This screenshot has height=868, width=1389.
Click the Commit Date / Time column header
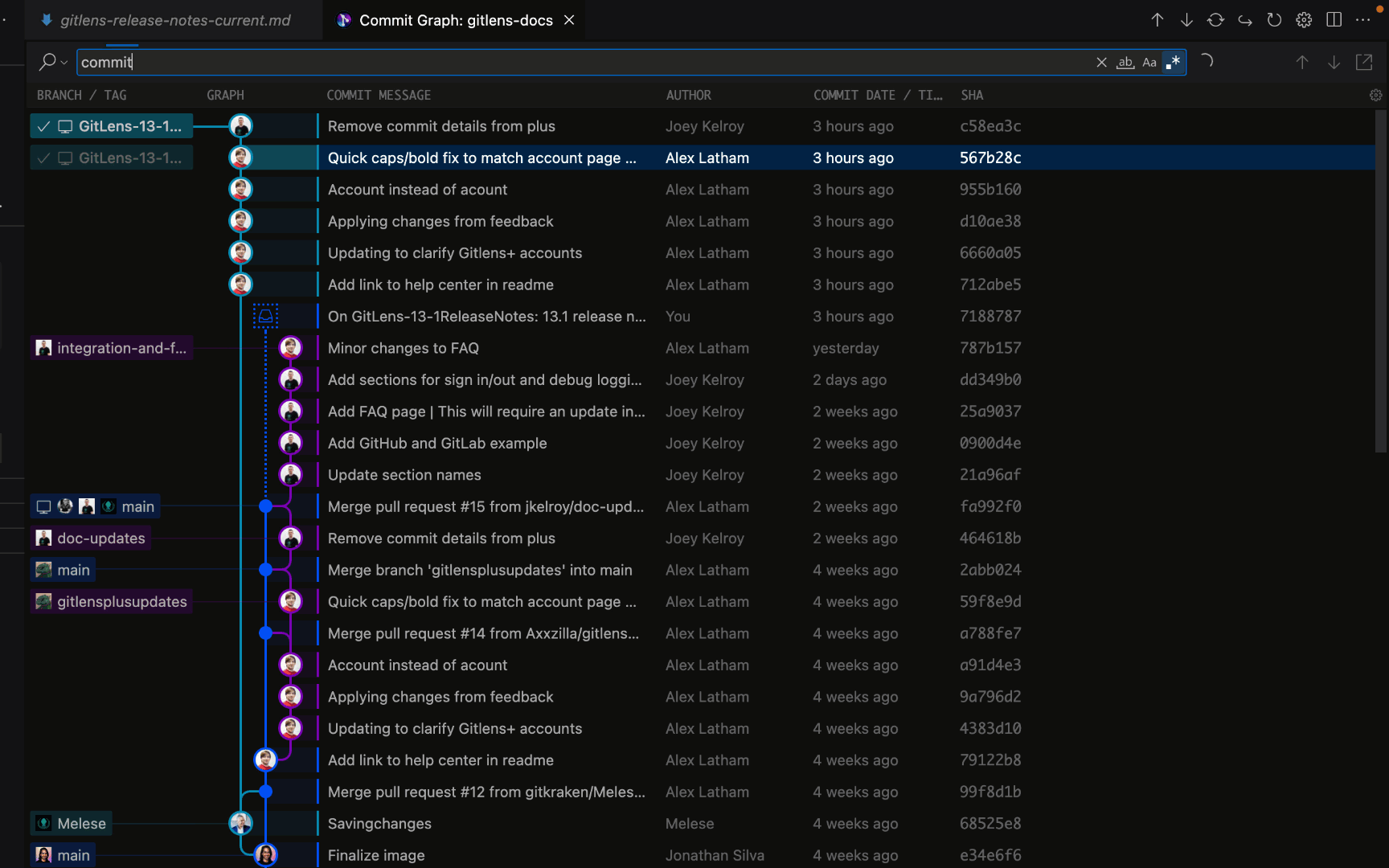coord(878,95)
